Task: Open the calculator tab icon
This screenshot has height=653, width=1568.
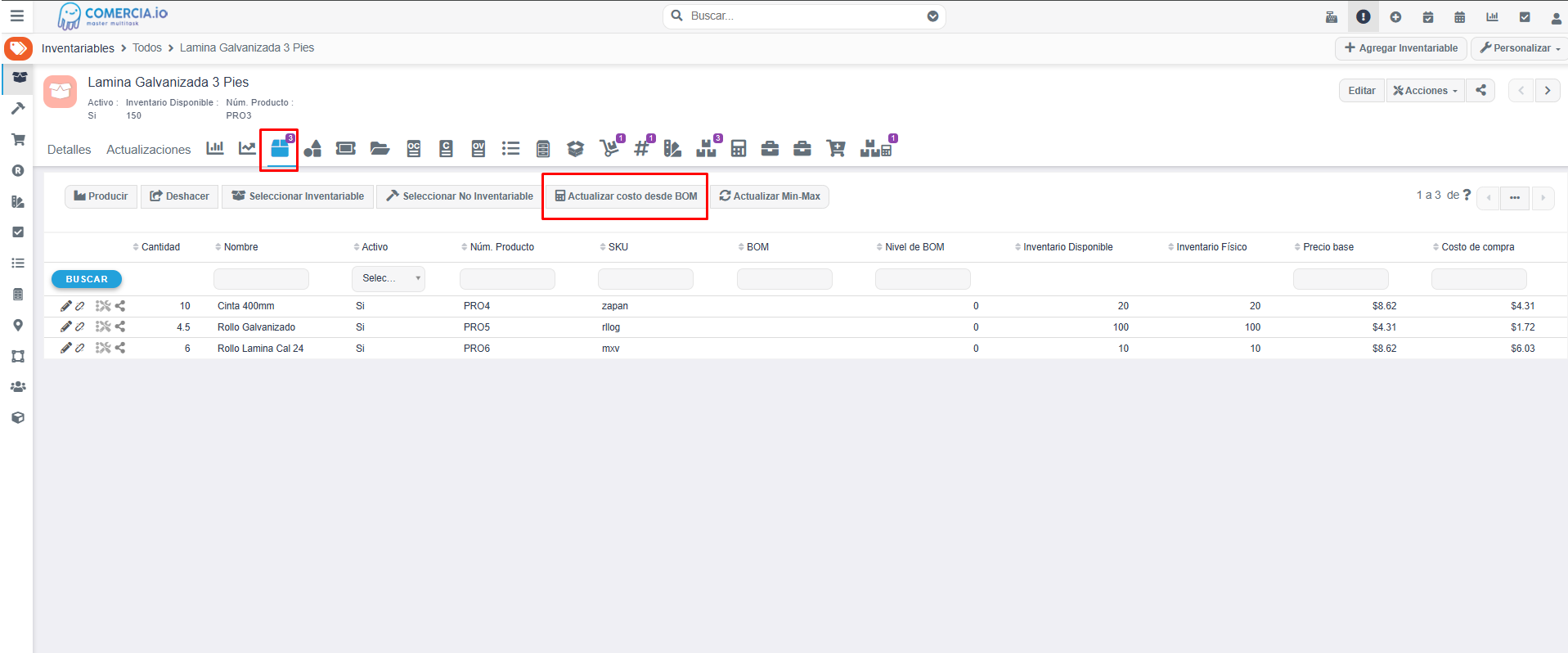Action: point(739,148)
